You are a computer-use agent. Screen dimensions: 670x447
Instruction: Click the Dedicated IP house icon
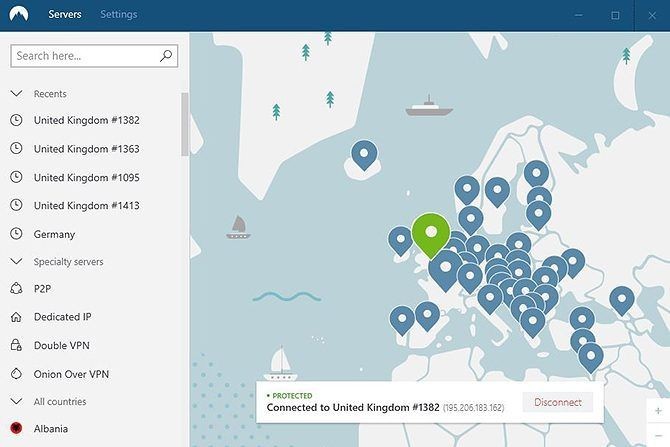(x=16, y=317)
